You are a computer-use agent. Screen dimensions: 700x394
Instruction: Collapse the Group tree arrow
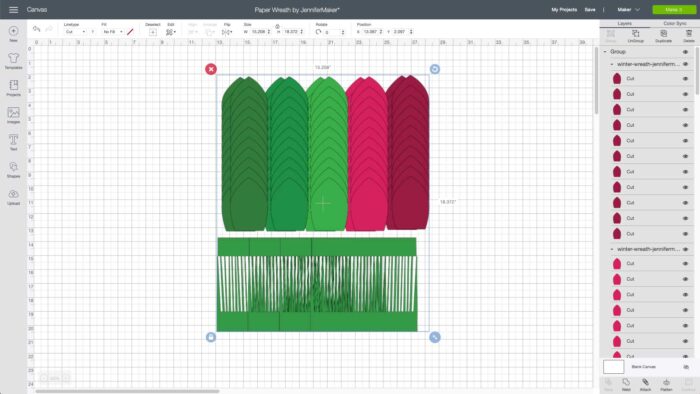(x=605, y=52)
